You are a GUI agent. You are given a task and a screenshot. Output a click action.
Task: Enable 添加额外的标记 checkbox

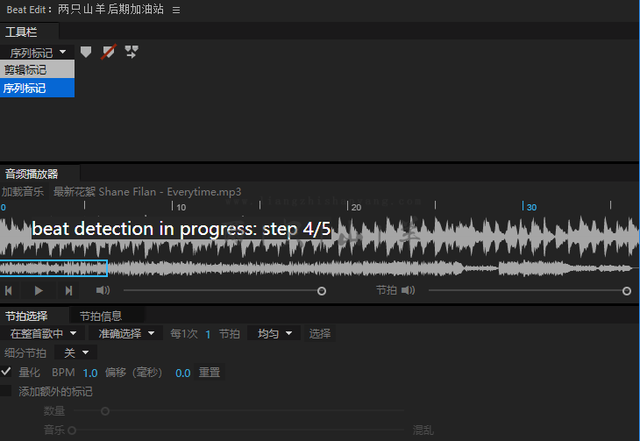(6, 391)
